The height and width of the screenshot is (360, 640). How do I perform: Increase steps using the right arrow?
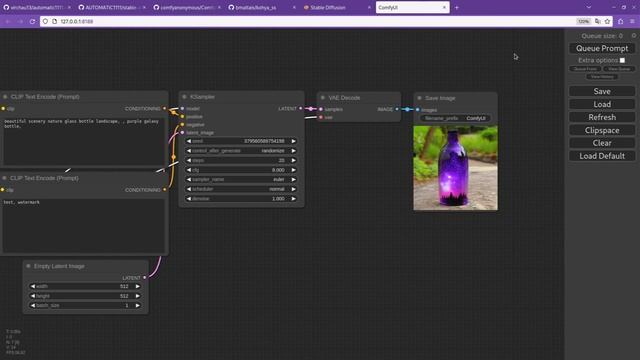click(293, 160)
